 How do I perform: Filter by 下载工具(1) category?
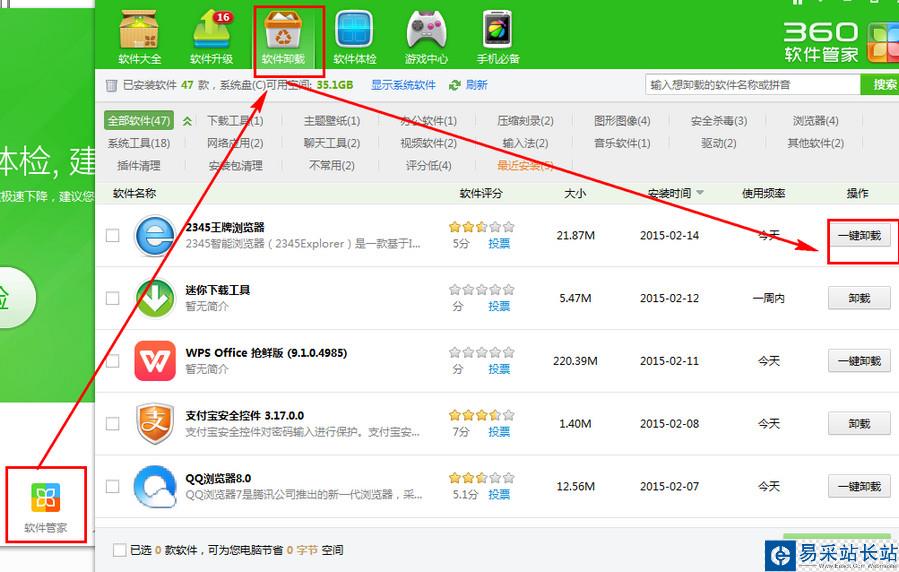point(235,120)
